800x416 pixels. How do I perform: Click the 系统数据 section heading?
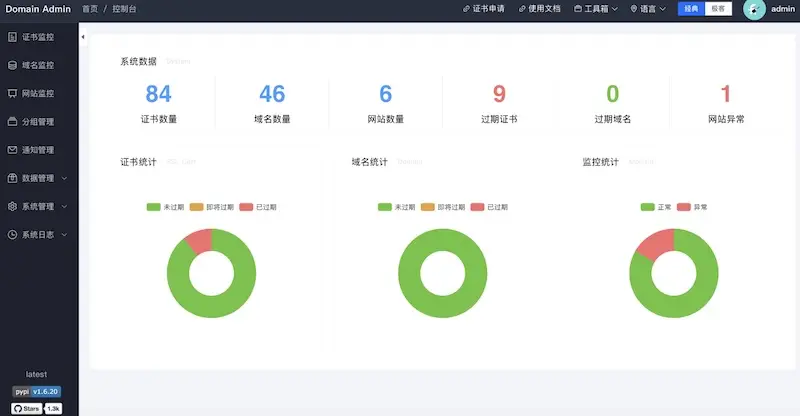coord(138,61)
